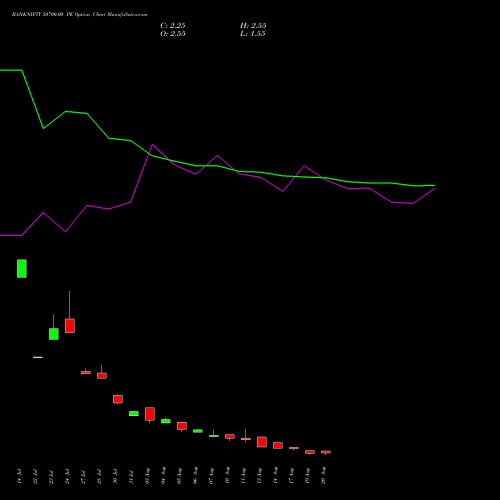This screenshot has height=500, width=500.
Task: Click the 07 Aug date label
Action: coord(211,476)
